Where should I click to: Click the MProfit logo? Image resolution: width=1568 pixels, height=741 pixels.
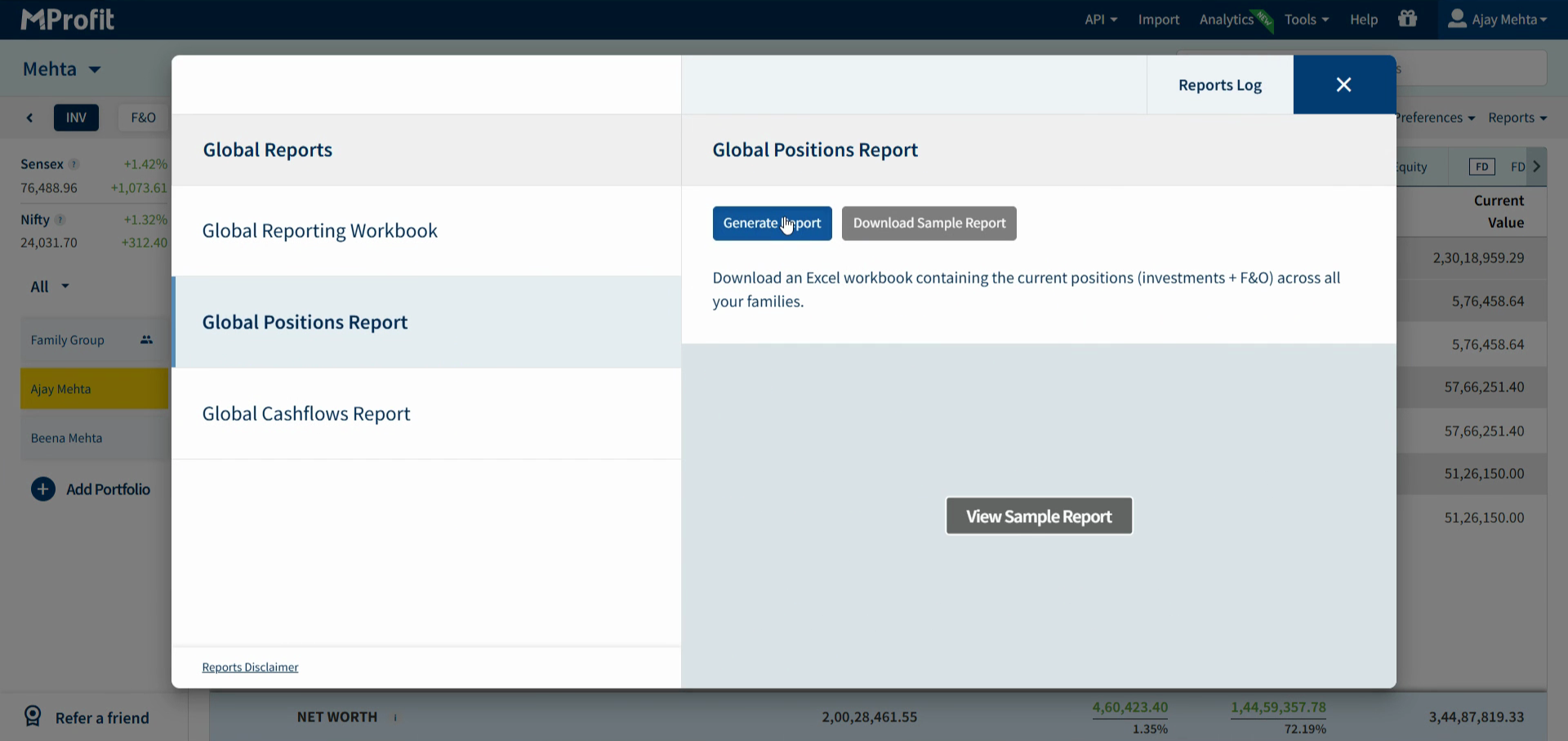tap(68, 19)
